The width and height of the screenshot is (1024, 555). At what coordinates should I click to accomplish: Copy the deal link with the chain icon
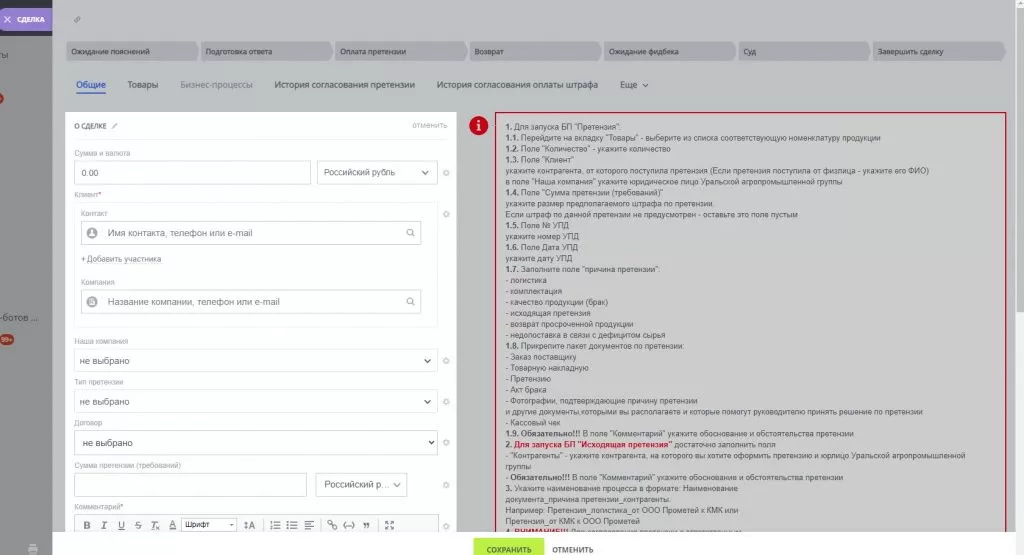pos(78,19)
